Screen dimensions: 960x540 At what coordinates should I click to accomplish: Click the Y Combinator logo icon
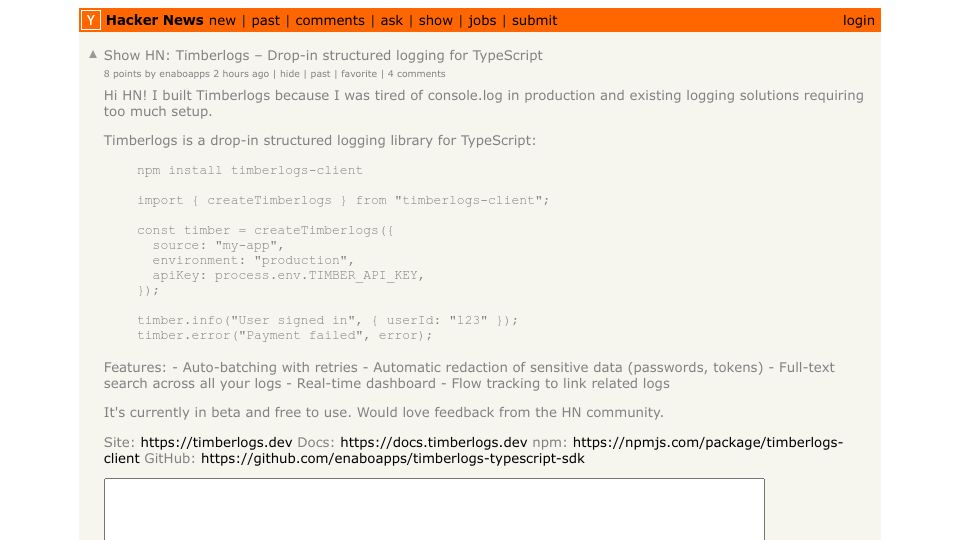coord(91,20)
